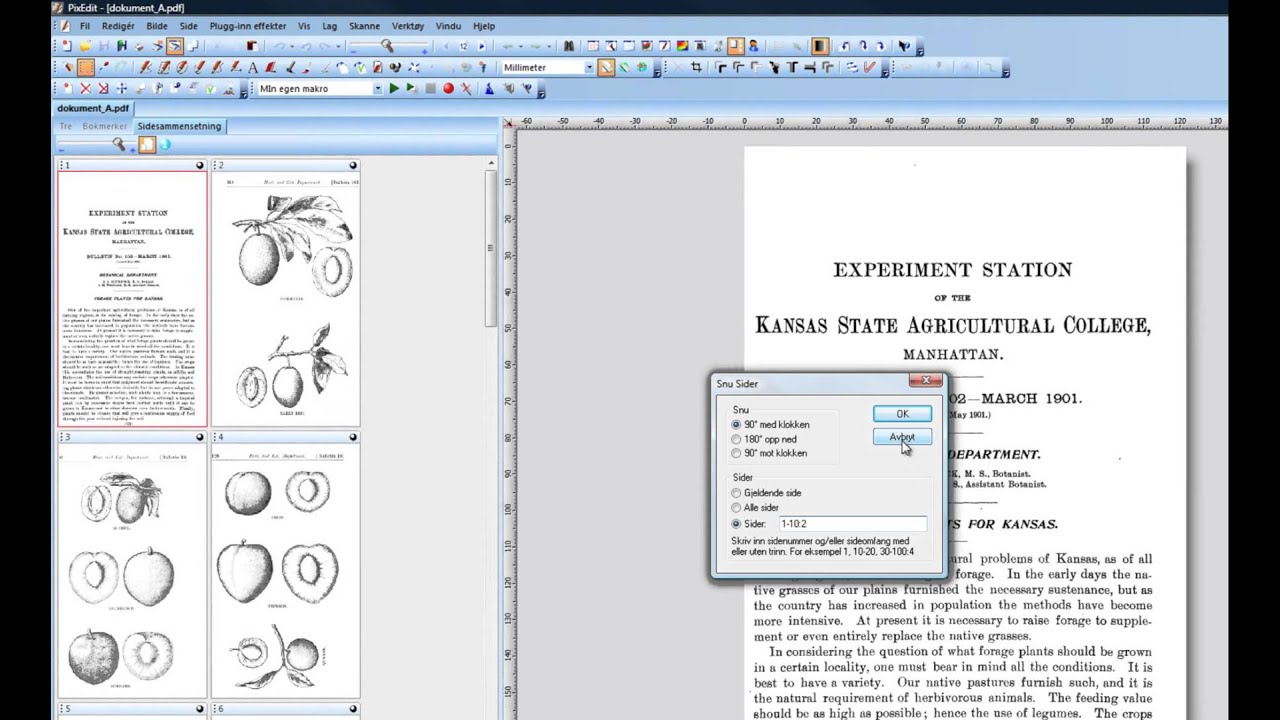Open the Plugg-inn effekter menu
This screenshot has width=1280, height=720.
point(247,26)
